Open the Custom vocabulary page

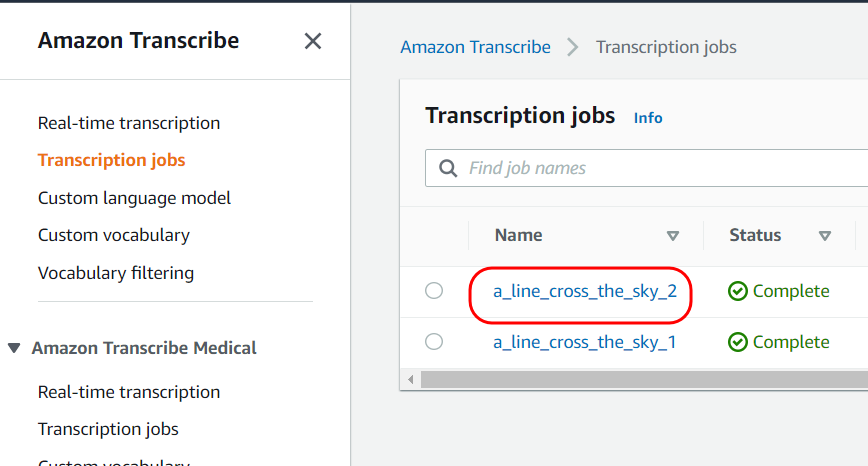pyautogui.click(x=114, y=235)
